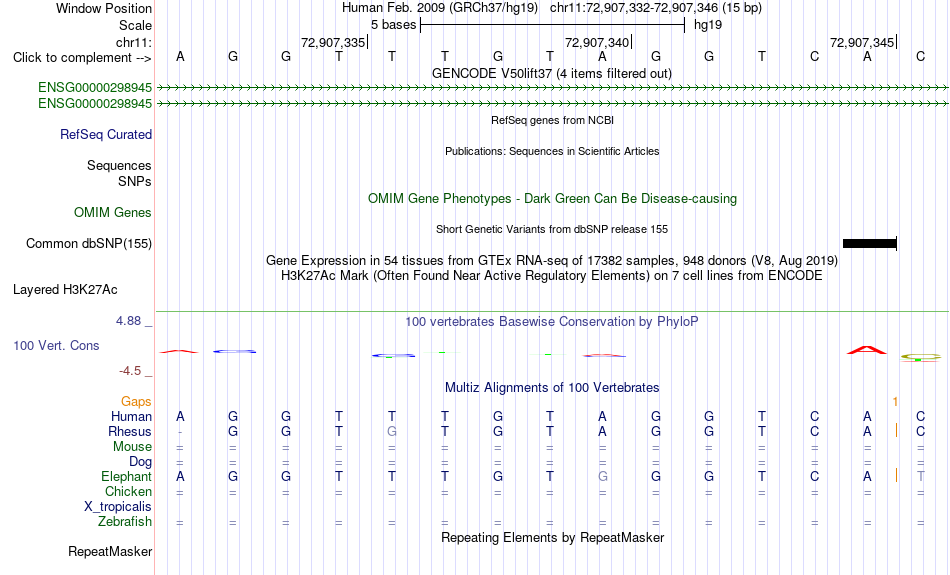Image resolution: width=950 pixels, height=575 pixels.
Task: Open the OMIM Genes track label
Action: pos(113,213)
